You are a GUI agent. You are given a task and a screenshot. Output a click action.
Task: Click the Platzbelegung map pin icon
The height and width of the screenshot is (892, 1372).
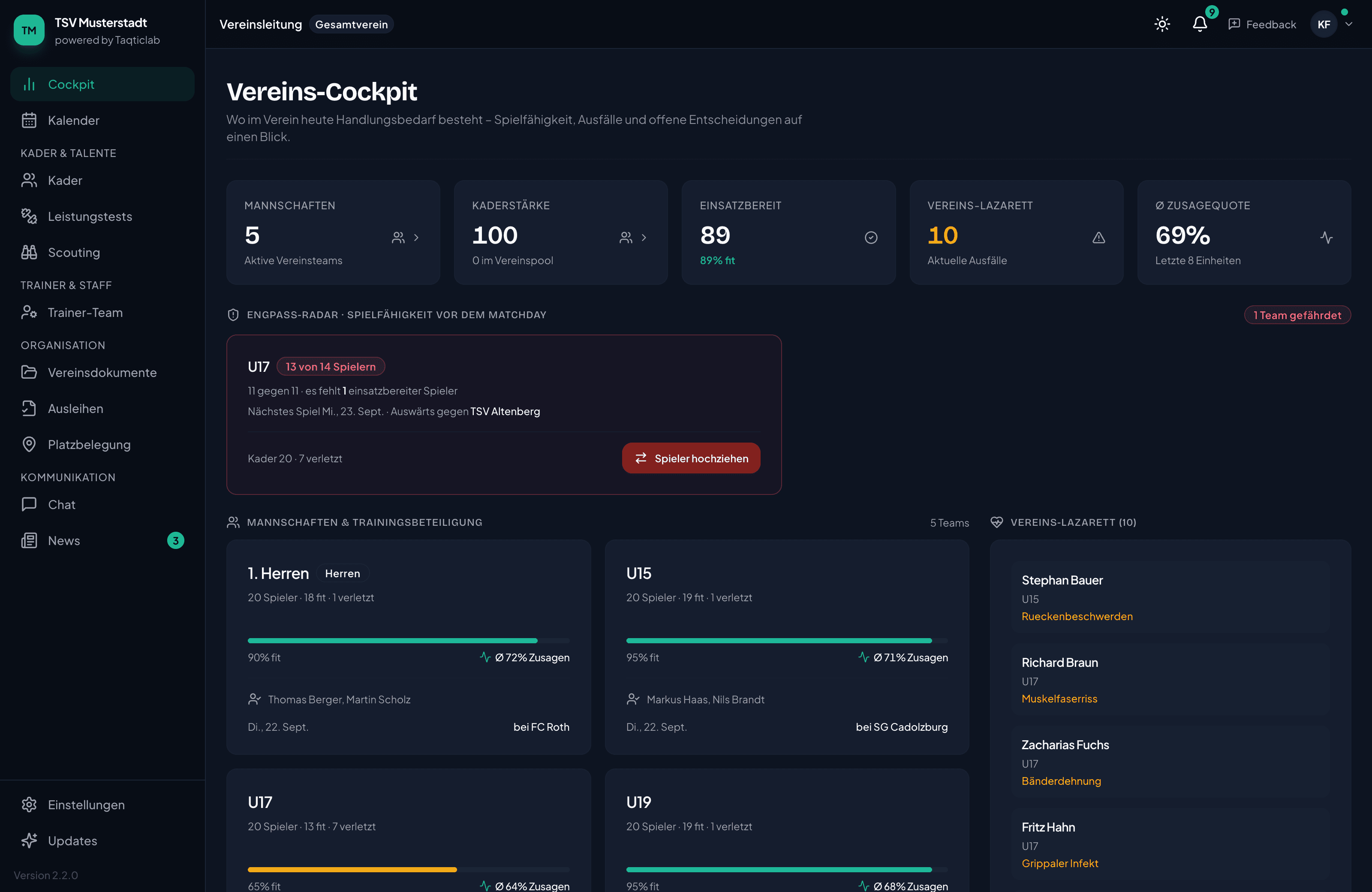point(29,445)
